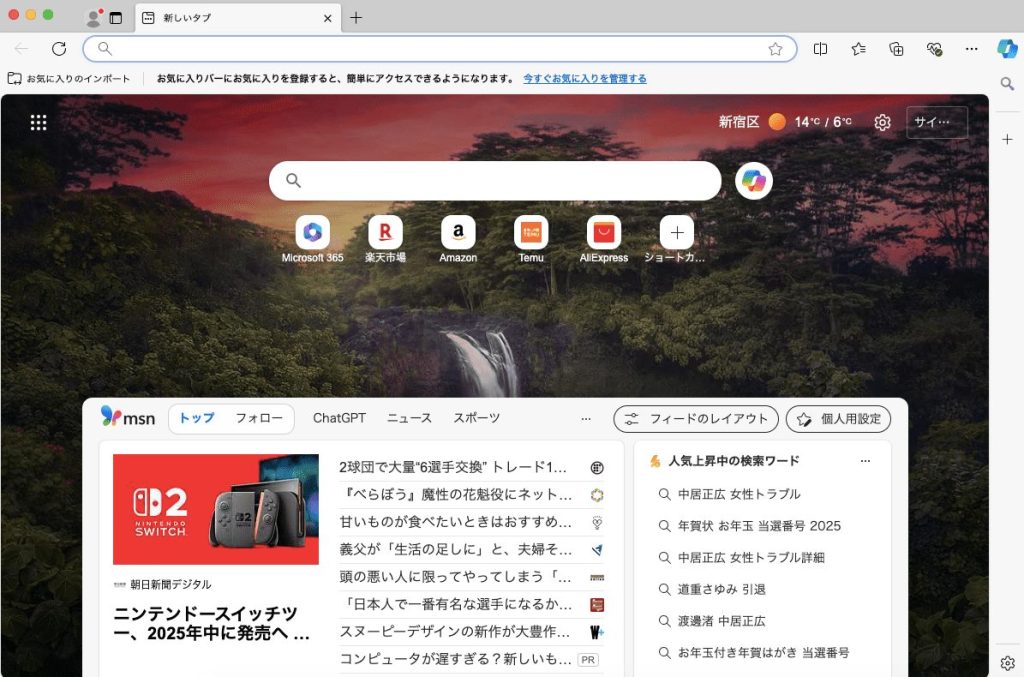Open the 楽天市場 shortcut

coord(384,232)
